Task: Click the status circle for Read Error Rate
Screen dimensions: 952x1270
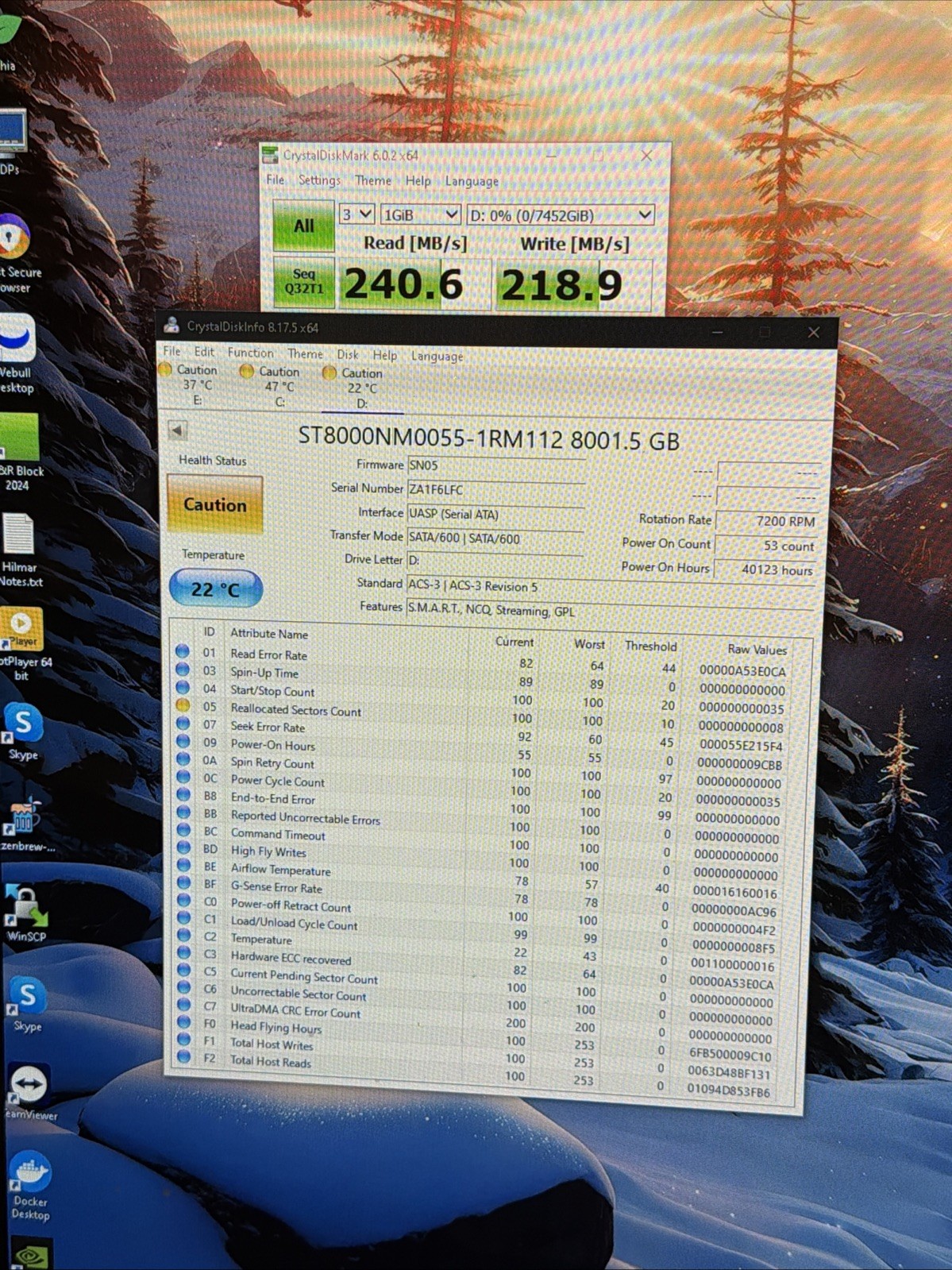Action: point(183,651)
